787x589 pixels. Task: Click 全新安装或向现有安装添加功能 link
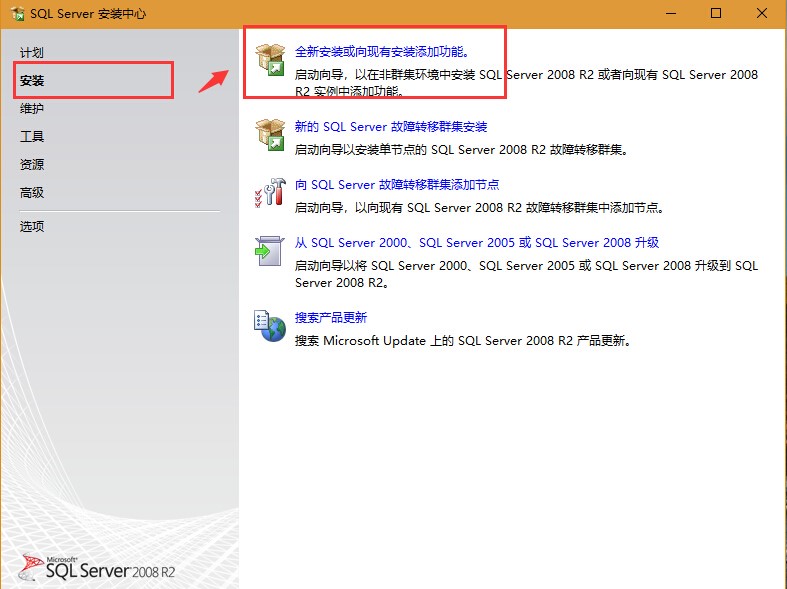click(382, 51)
